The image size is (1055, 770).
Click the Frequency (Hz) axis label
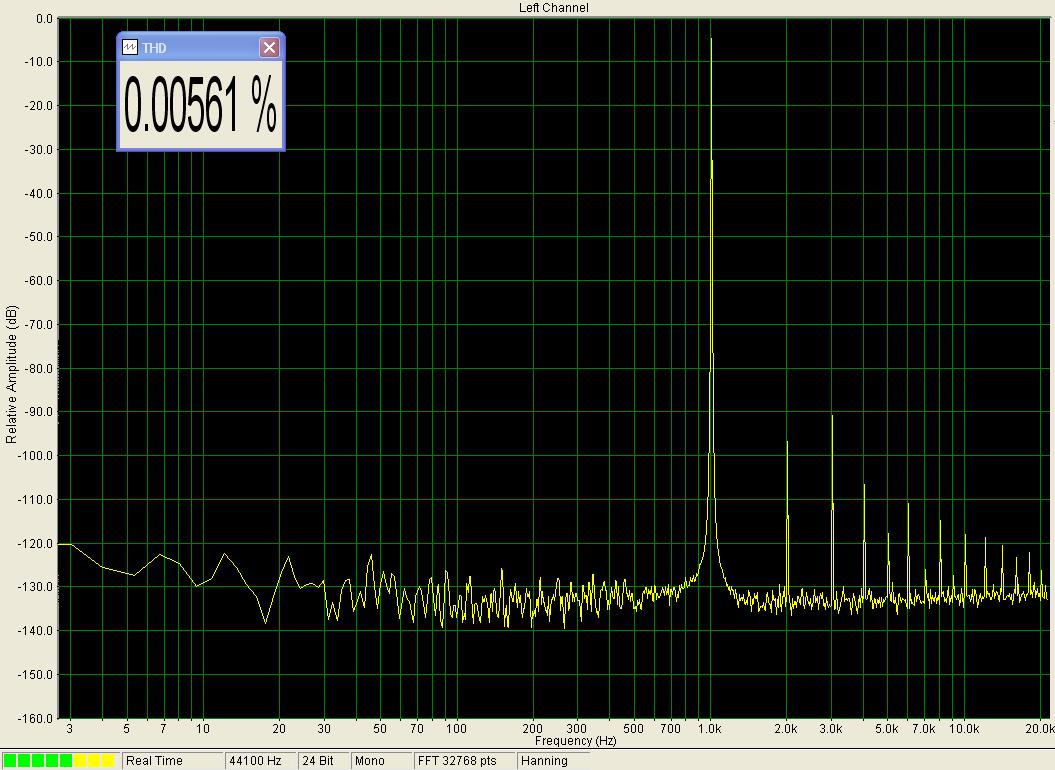click(x=575, y=740)
